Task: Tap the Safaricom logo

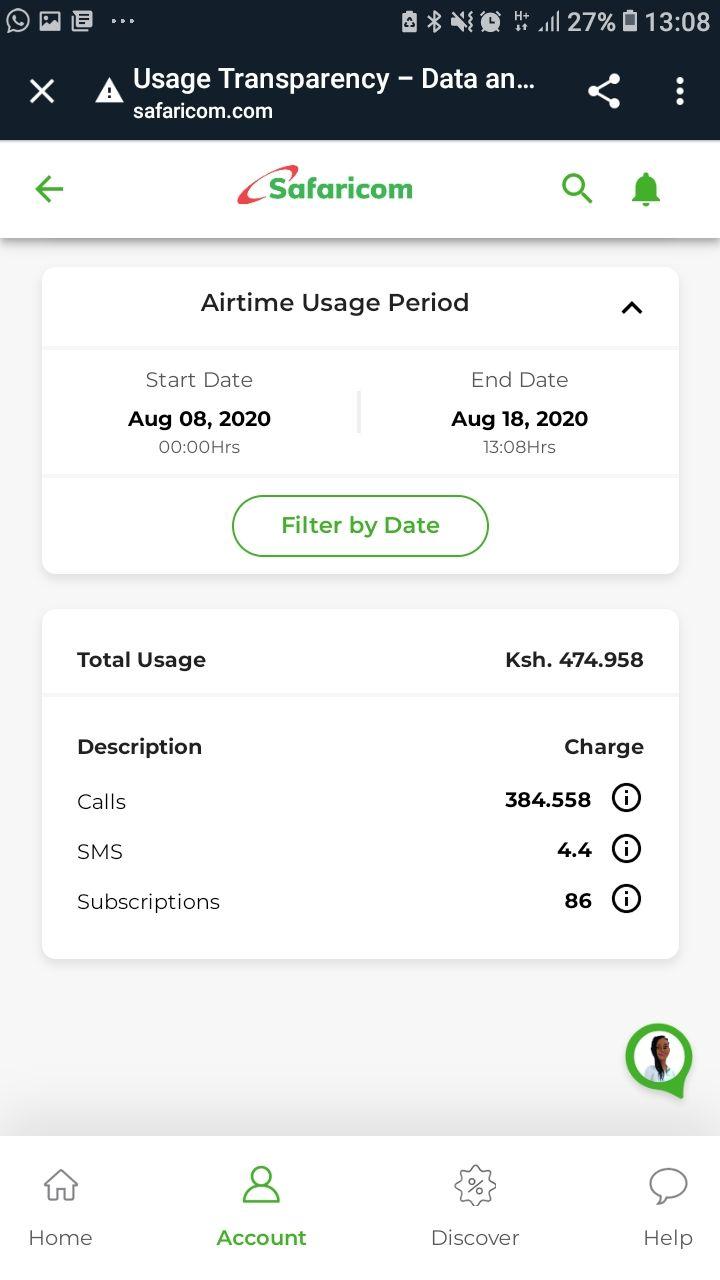Action: 325,187
